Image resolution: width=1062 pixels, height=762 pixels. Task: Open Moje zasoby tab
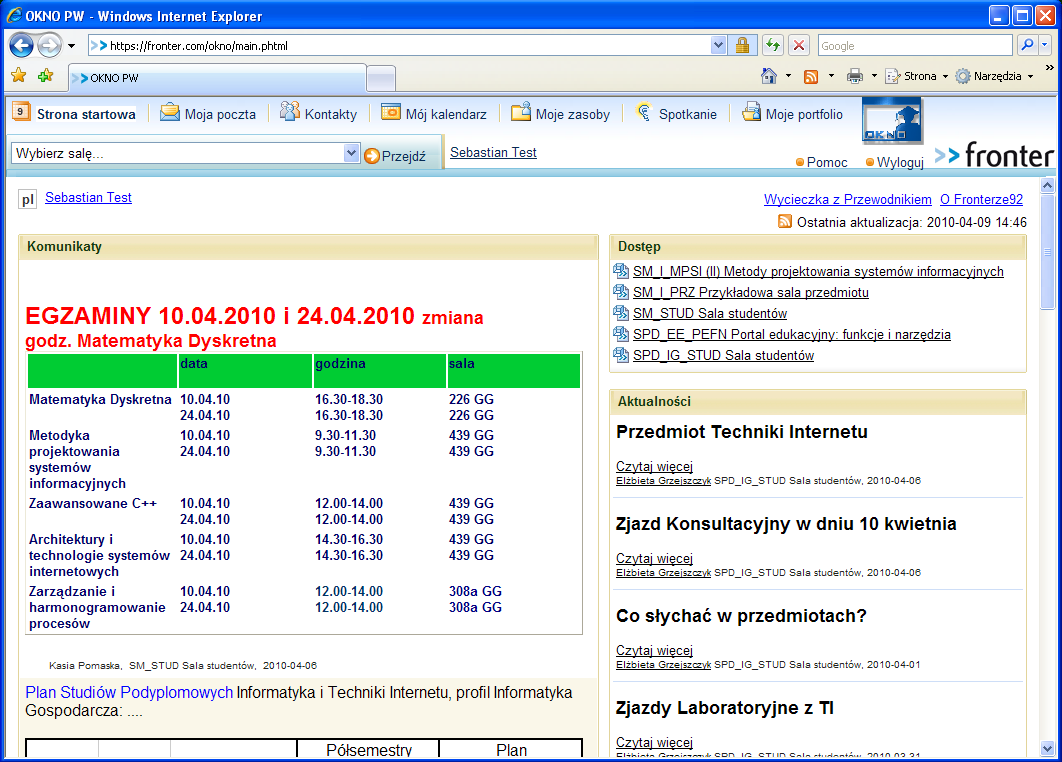click(560, 113)
